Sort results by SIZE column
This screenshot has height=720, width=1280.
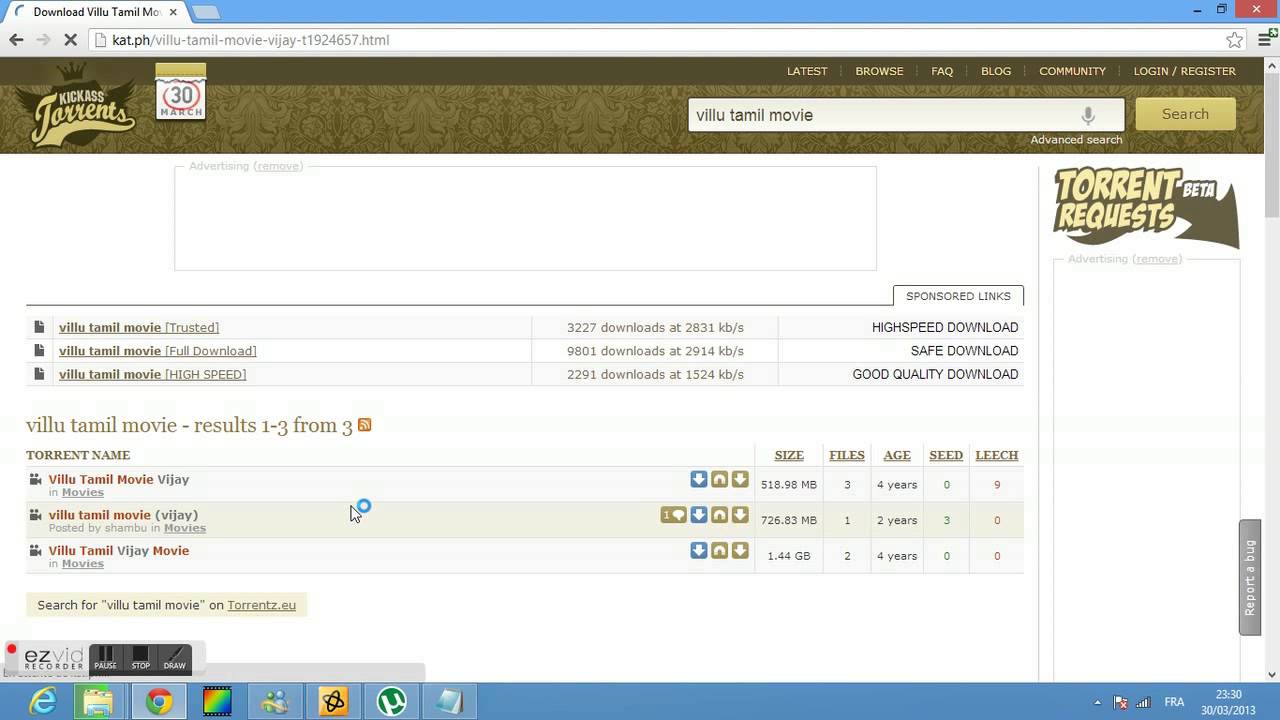tap(789, 455)
